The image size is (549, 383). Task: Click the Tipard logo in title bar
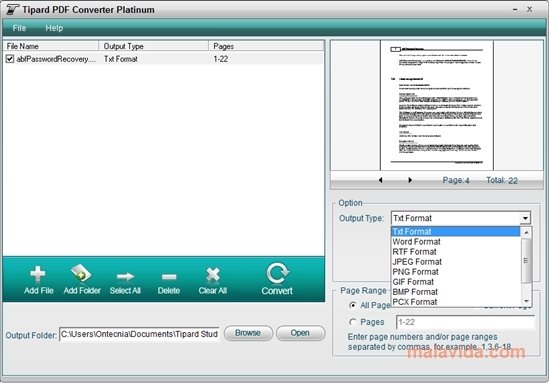13,9
